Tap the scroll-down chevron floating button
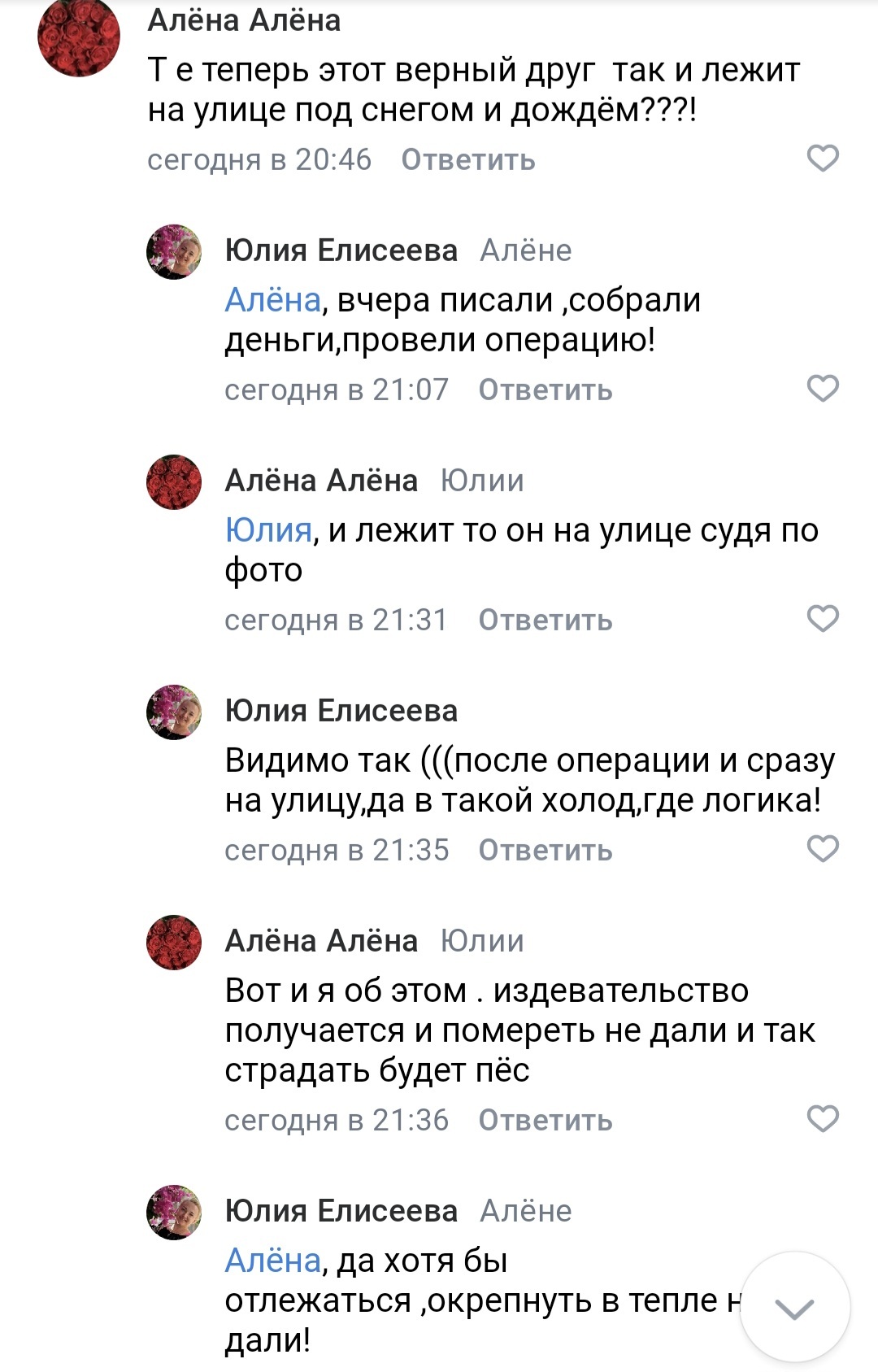This screenshot has width=878, height=1372. coord(794,1308)
